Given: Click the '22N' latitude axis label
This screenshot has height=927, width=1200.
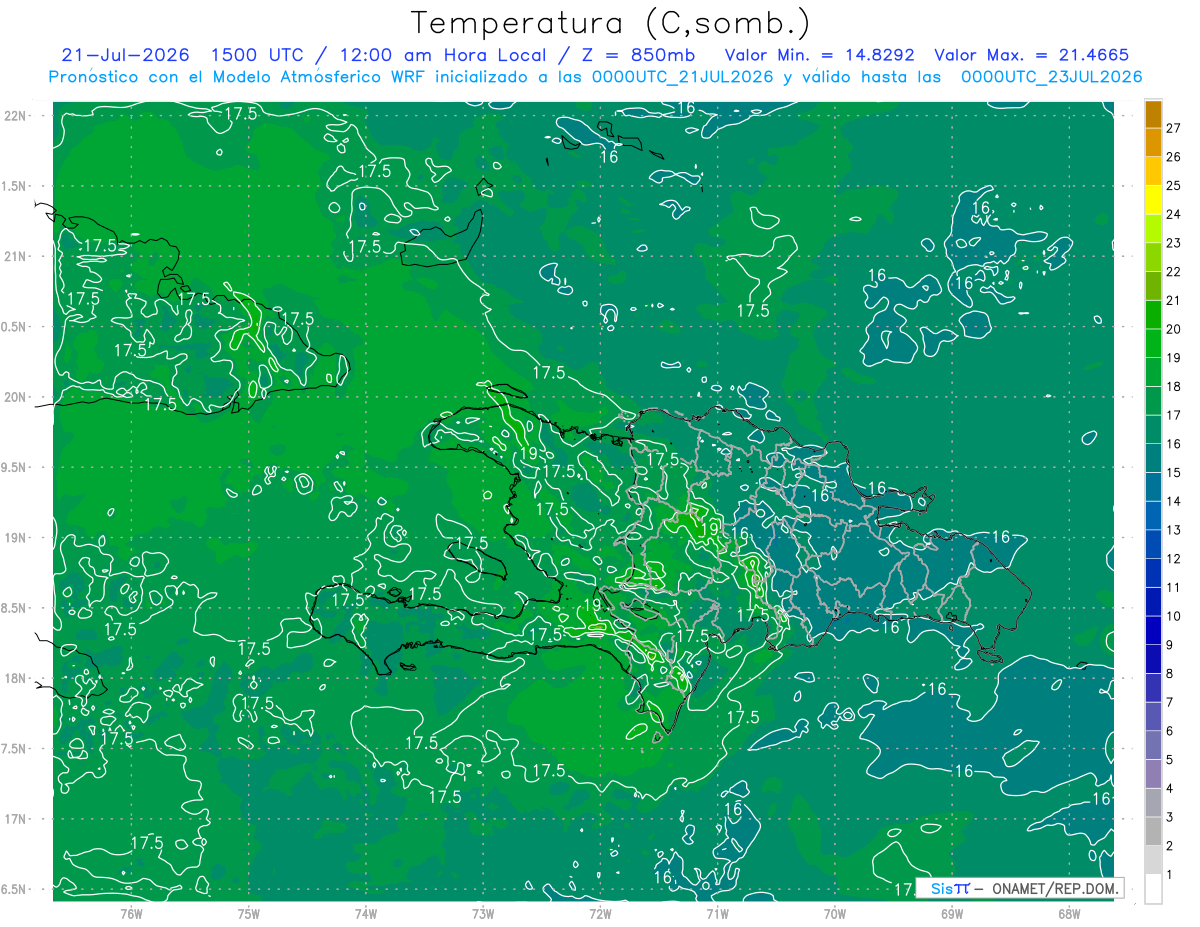Looking at the screenshot, I should pos(16,116).
